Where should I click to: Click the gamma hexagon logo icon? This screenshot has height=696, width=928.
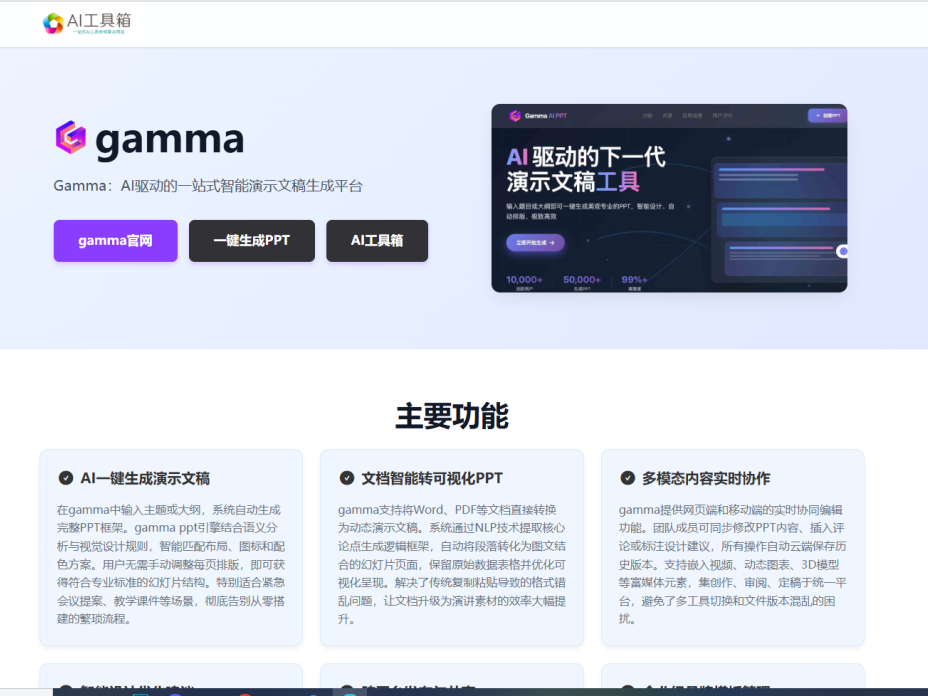coord(70,138)
